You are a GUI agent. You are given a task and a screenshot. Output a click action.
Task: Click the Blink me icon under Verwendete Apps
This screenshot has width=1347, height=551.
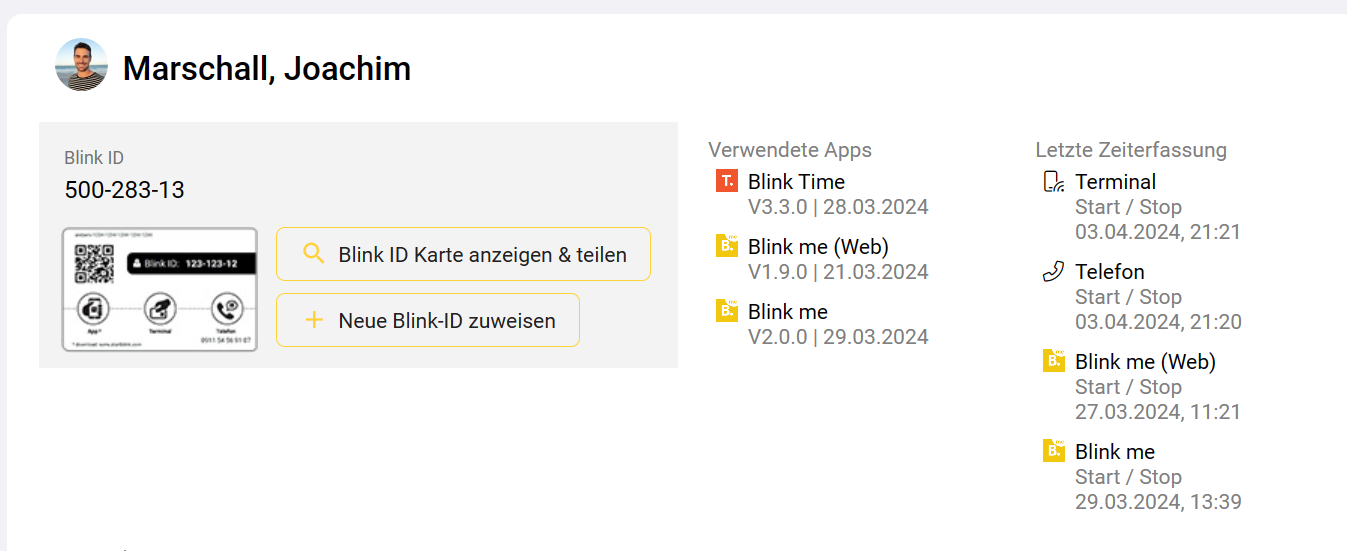[727, 311]
